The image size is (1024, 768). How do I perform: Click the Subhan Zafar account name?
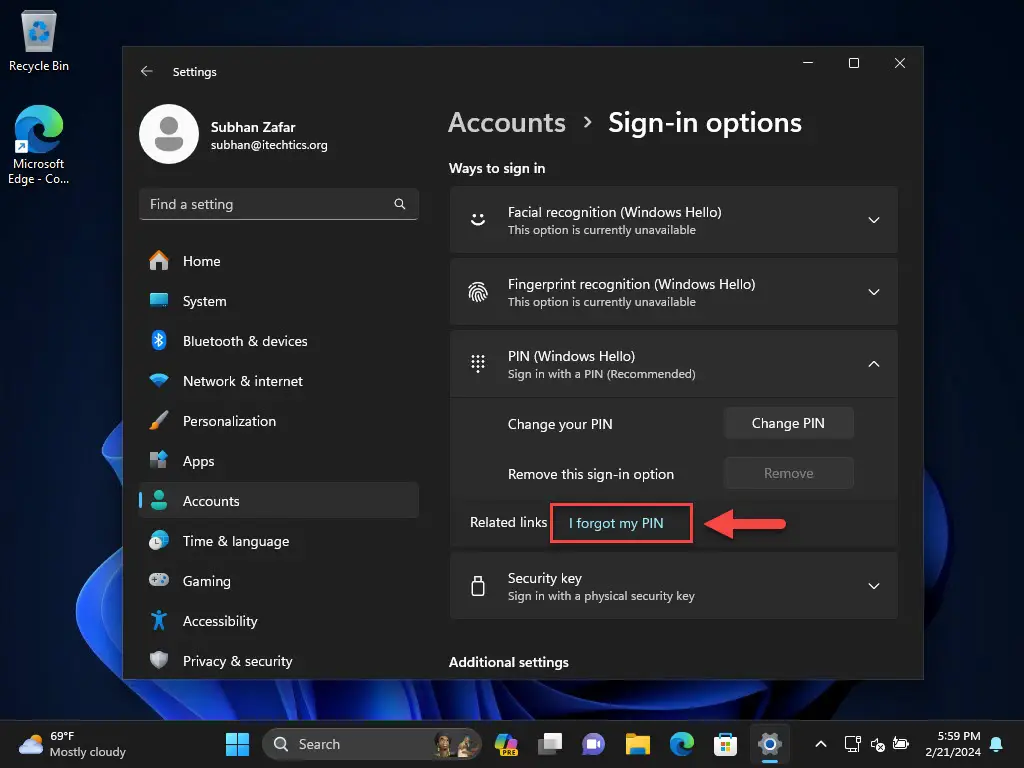253,127
